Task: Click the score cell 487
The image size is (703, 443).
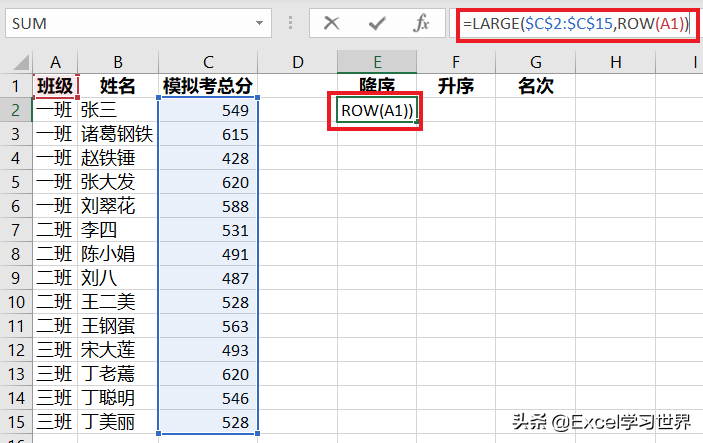Action: (x=208, y=278)
